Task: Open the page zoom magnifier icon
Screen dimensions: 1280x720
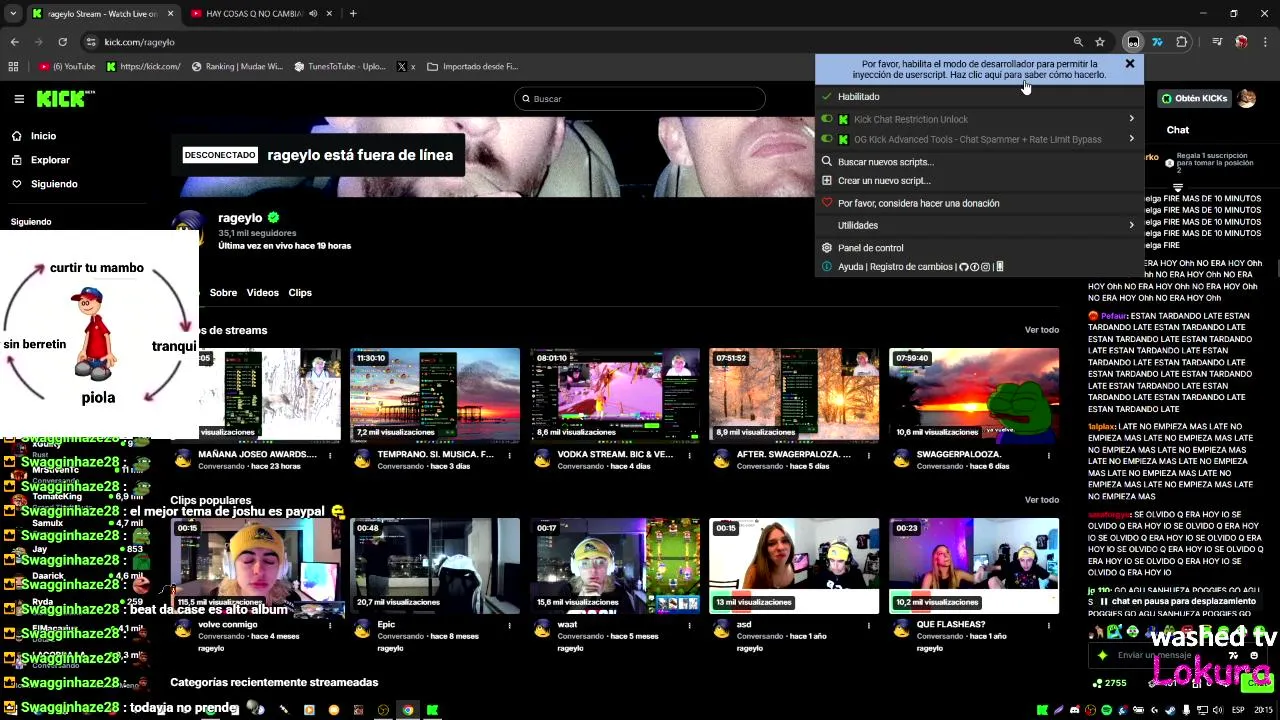Action: (x=1078, y=42)
